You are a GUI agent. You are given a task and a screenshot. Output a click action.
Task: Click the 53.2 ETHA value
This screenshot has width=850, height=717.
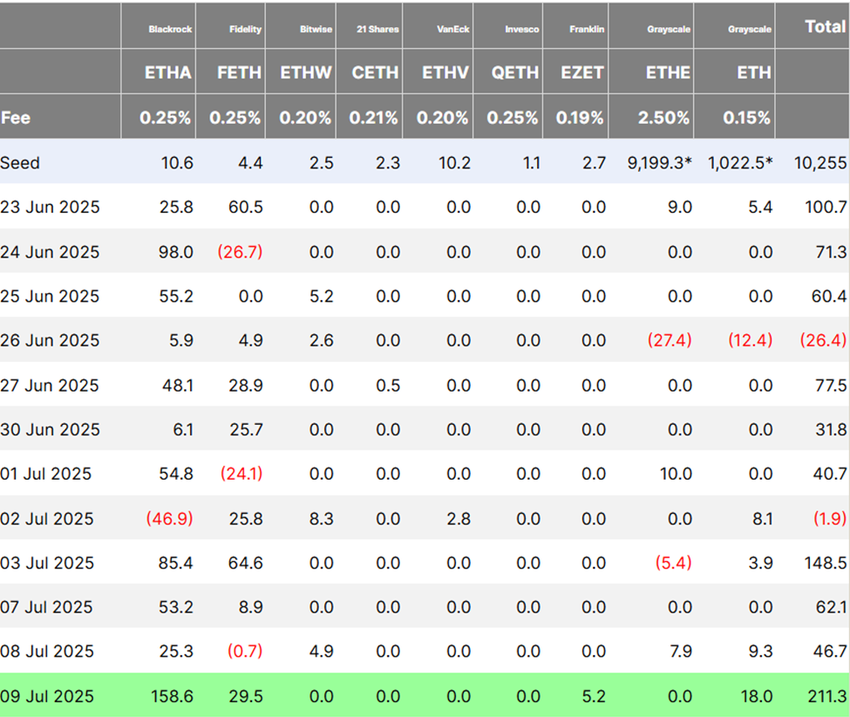click(x=176, y=607)
